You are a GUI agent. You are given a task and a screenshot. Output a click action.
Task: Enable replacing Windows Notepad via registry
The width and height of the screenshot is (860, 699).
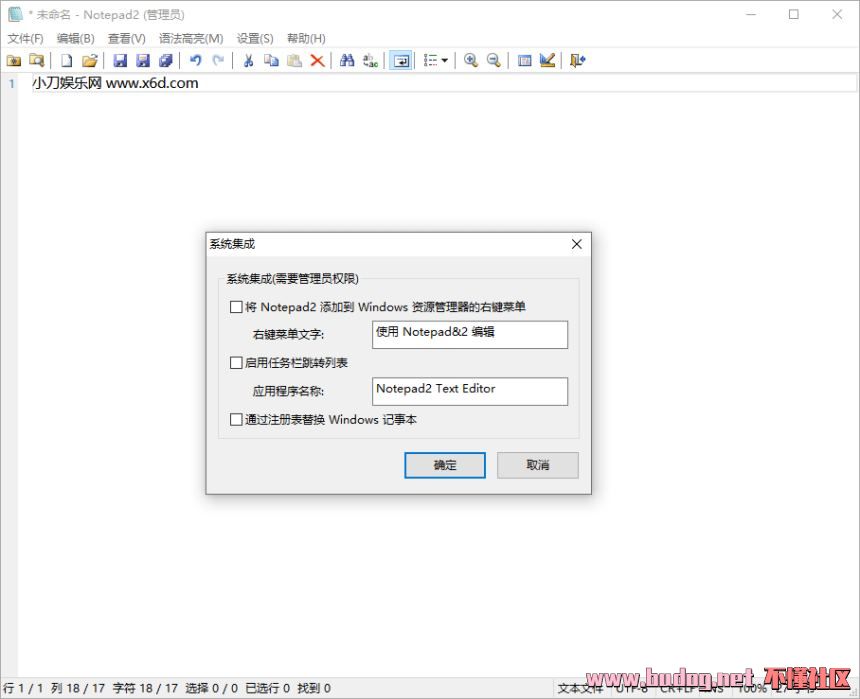coord(235,420)
